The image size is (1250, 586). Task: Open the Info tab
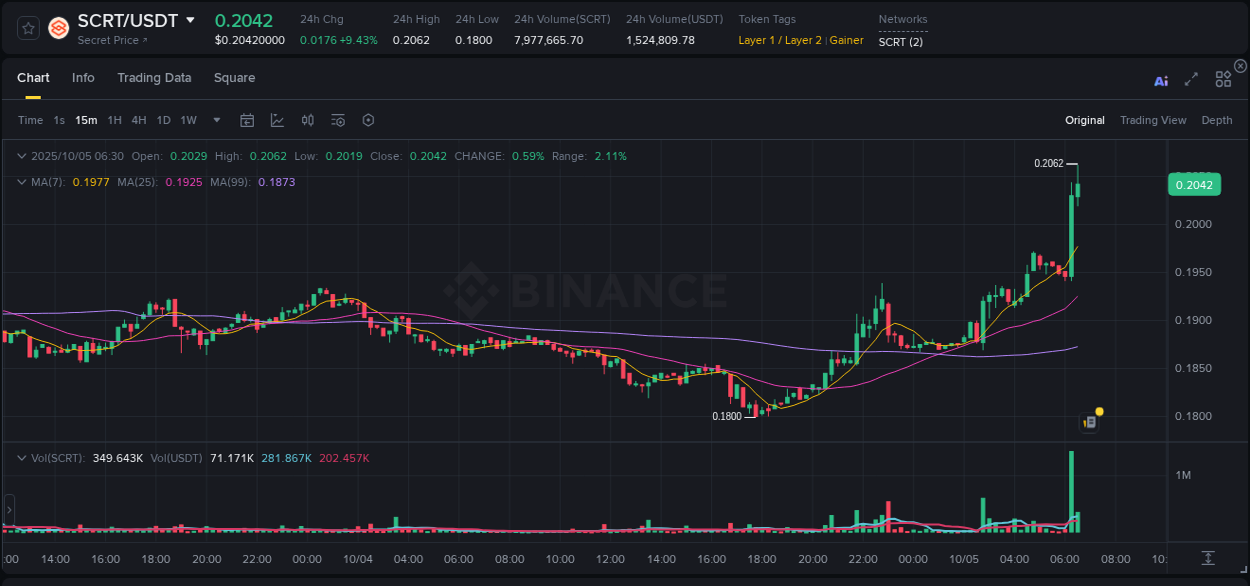[x=83, y=78]
